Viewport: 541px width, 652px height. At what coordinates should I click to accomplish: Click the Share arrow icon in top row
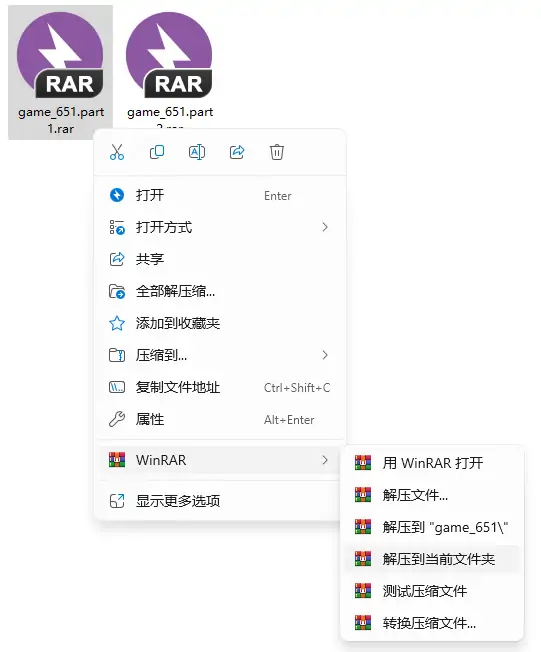click(x=237, y=152)
